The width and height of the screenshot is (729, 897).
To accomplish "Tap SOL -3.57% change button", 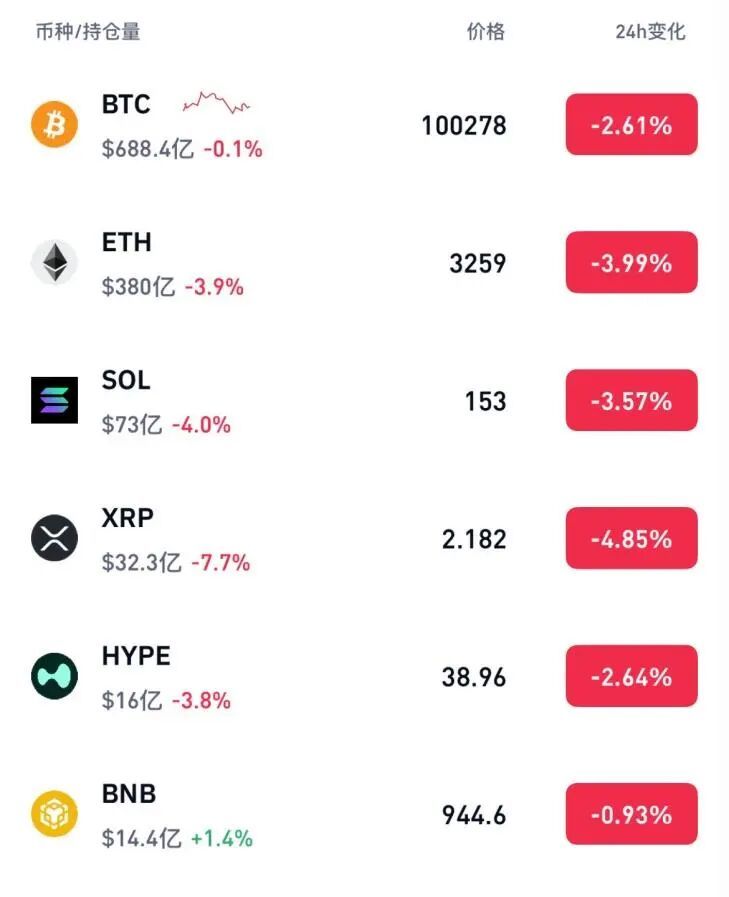I will tap(631, 401).
